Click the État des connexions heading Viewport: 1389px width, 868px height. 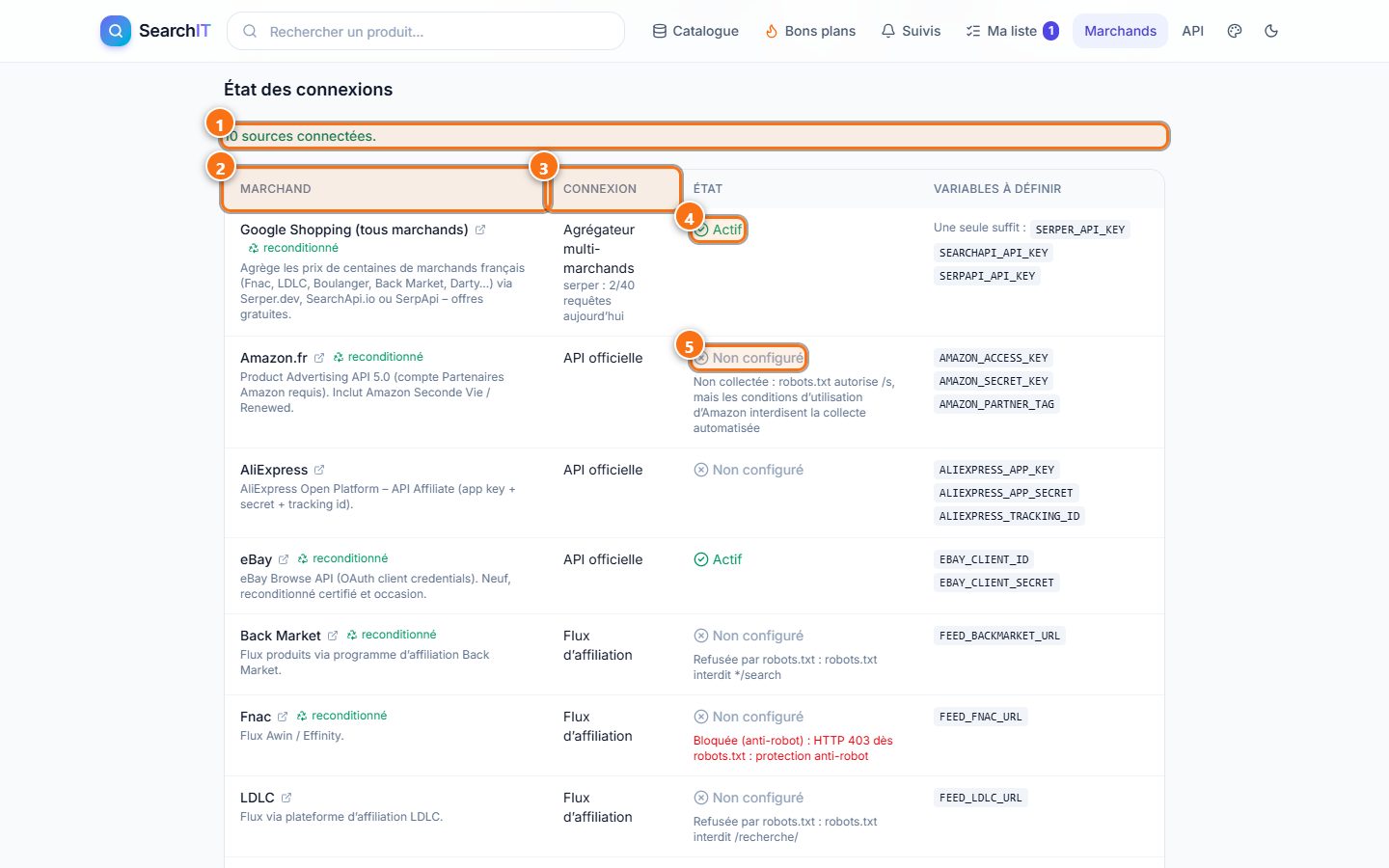[x=309, y=90]
